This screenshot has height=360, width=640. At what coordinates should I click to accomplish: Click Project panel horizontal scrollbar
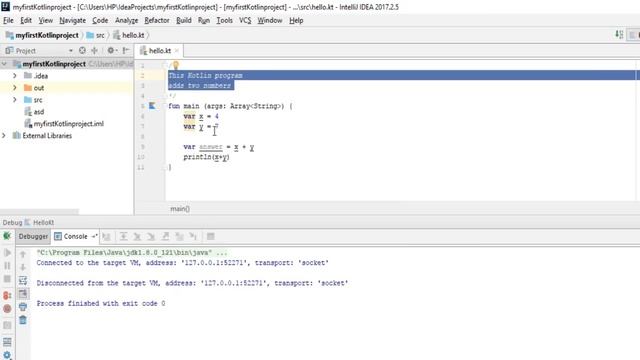[39, 211]
